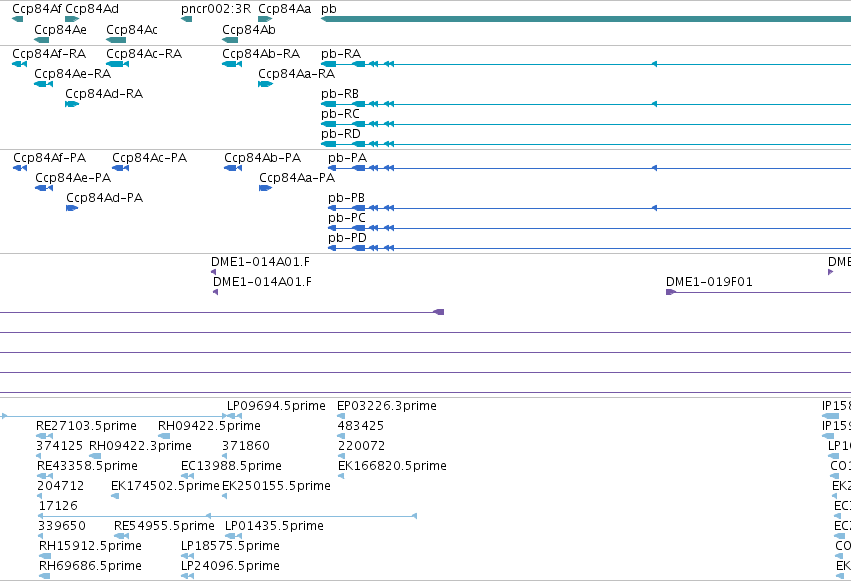This screenshot has width=851, height=581.
Task: Select the RE27103.5prime EST label
Action: (86, 426)
